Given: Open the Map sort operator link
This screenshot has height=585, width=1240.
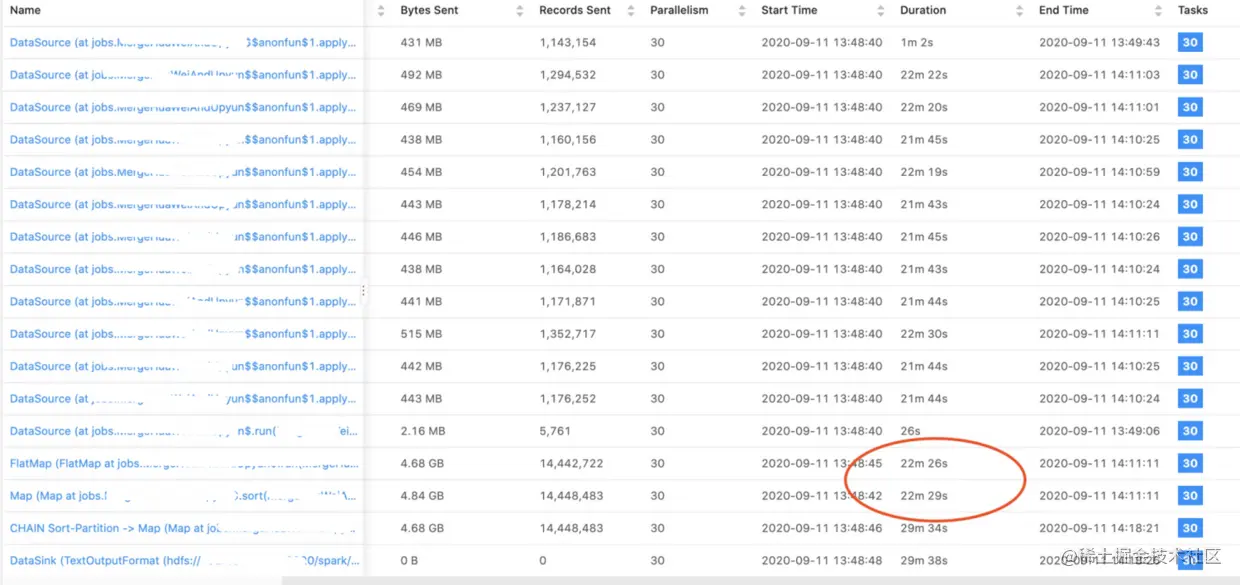Looking at the screenshot, I should [184, 496].
